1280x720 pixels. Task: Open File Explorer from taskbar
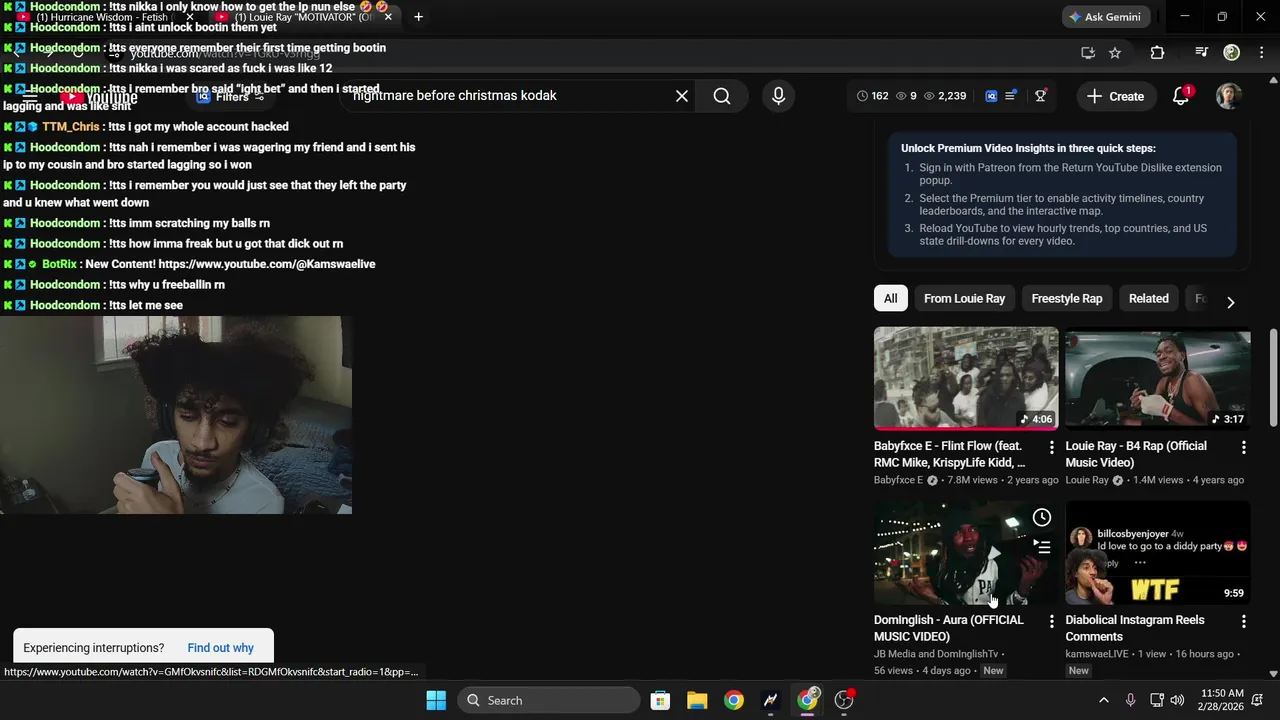(697, 700)
